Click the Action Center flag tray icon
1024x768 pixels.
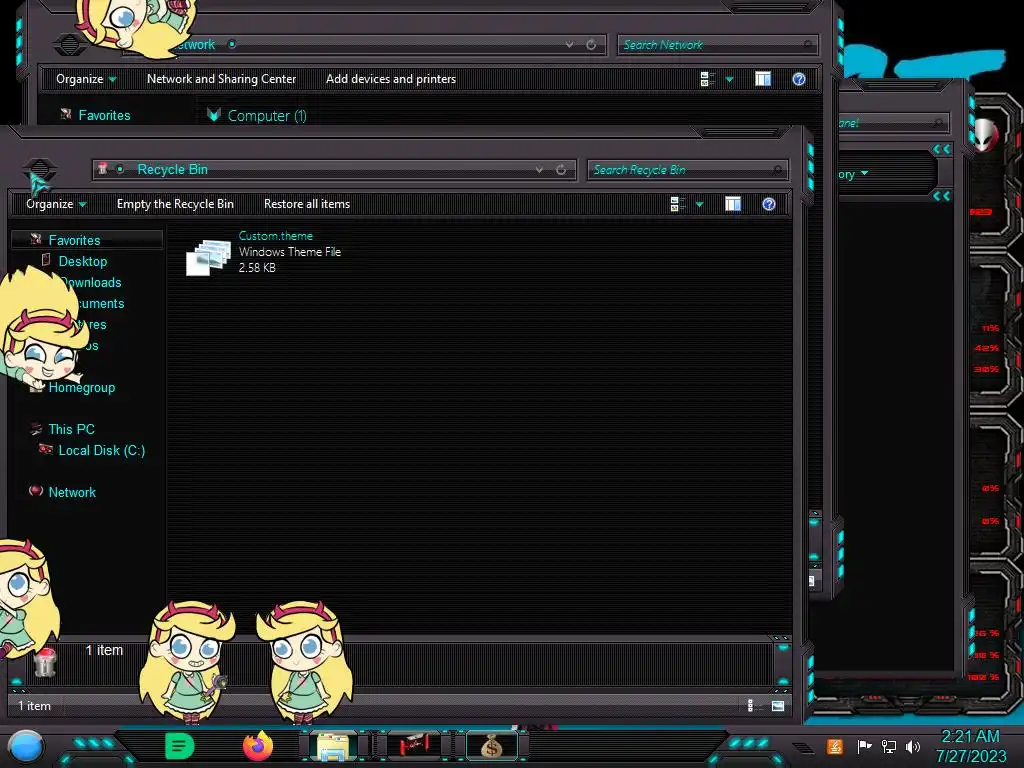[864, 746]
